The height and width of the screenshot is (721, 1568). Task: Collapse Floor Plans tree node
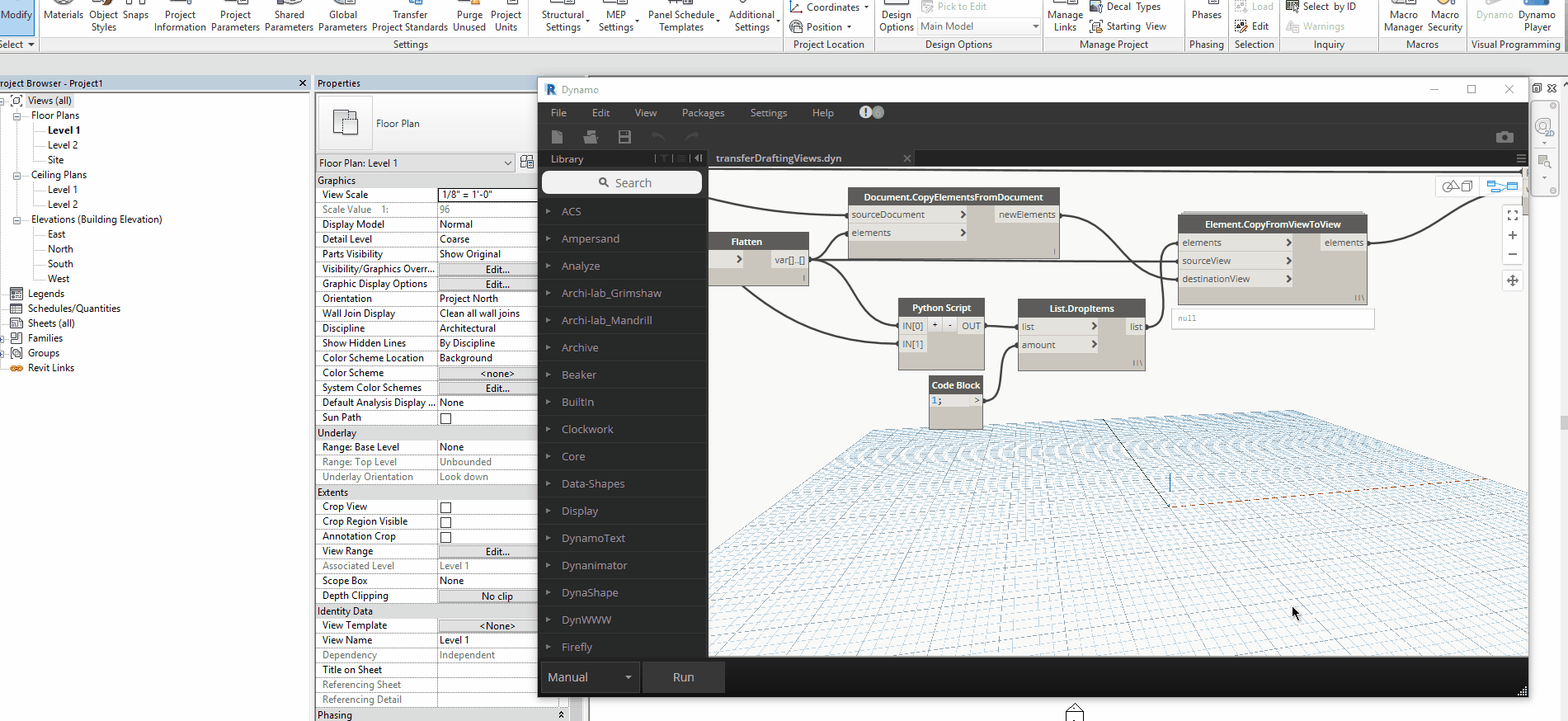tap(16, 116)
